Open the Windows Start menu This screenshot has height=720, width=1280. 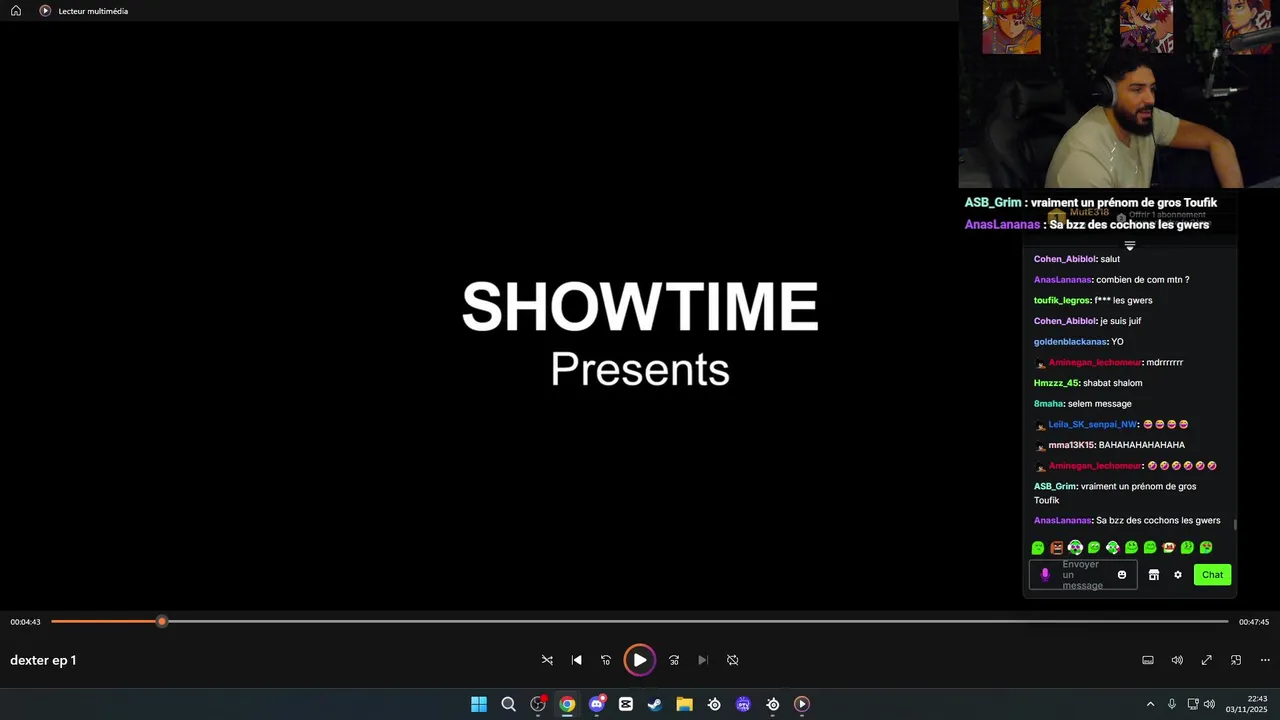click(479, 704)
